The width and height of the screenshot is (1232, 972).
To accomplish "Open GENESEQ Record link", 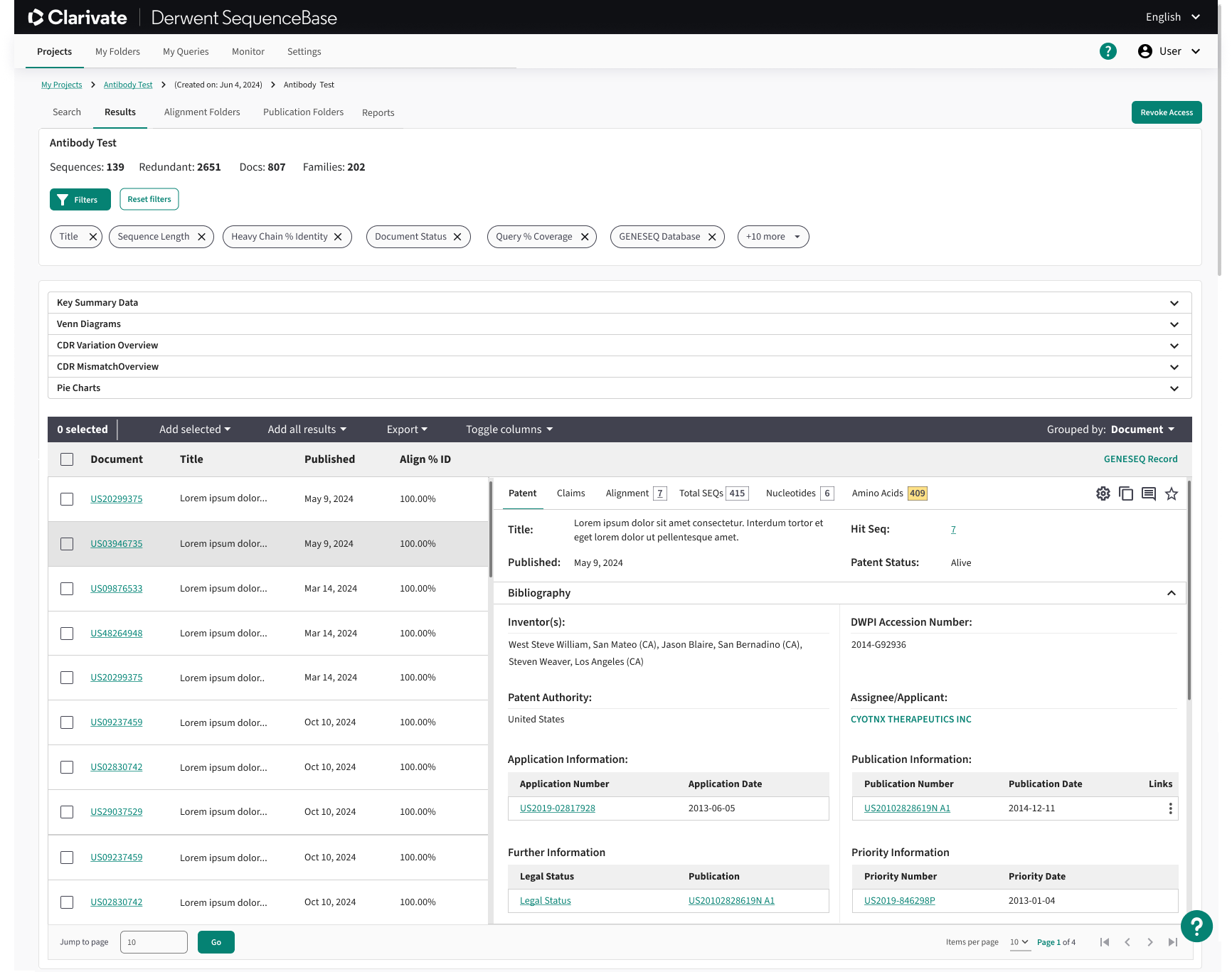I will pos(1140,459).
